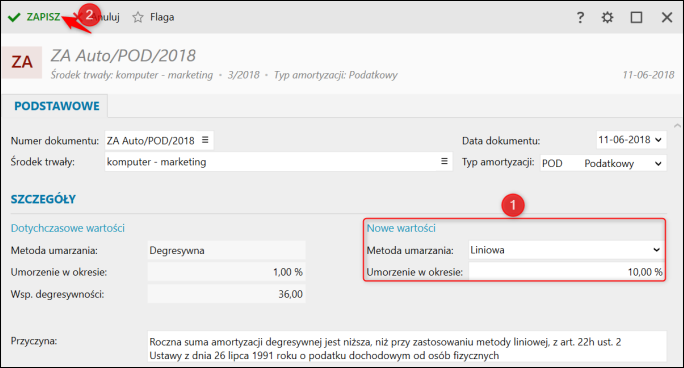This screenshot has width=684, height=368.
Task: Expand the Typ amortyzacji dropdown
Action: coord(658,164)
